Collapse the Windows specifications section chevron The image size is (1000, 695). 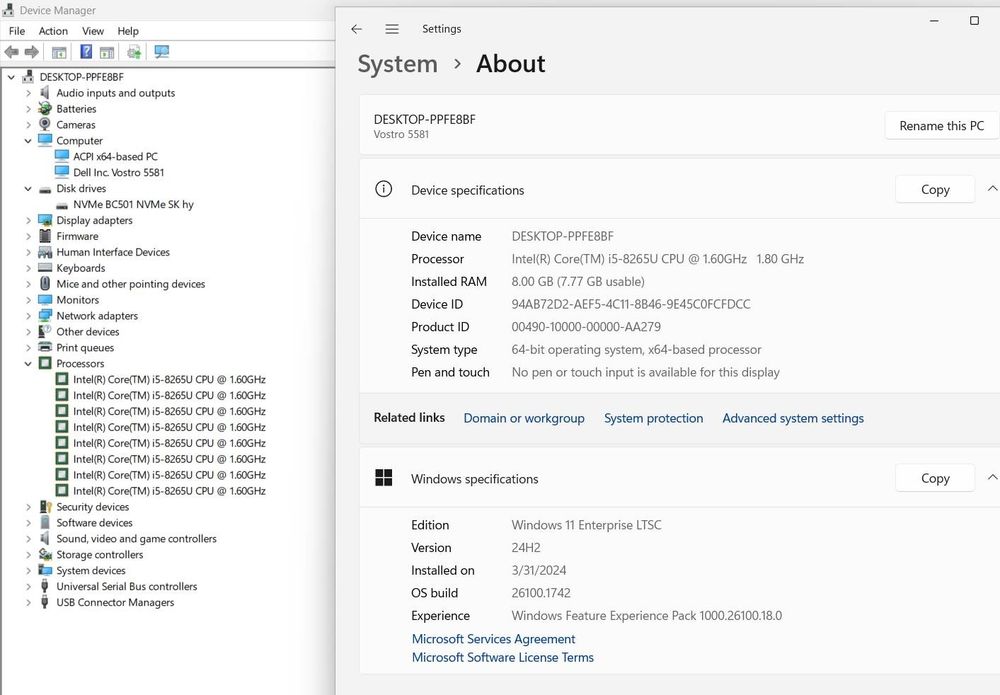point(992,477)
